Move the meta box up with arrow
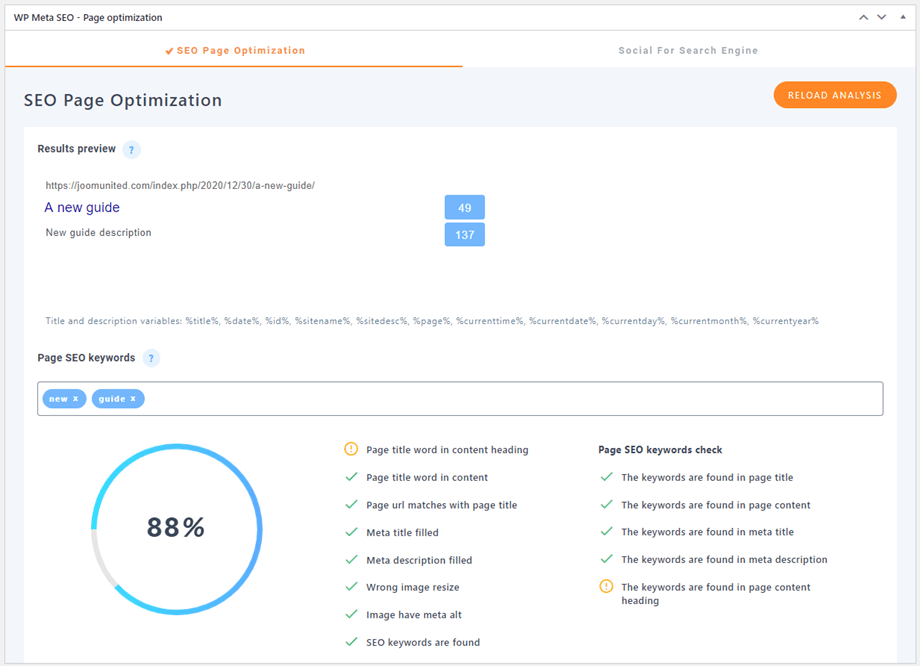This screenshot has width=920, height=666. (863, 17)
